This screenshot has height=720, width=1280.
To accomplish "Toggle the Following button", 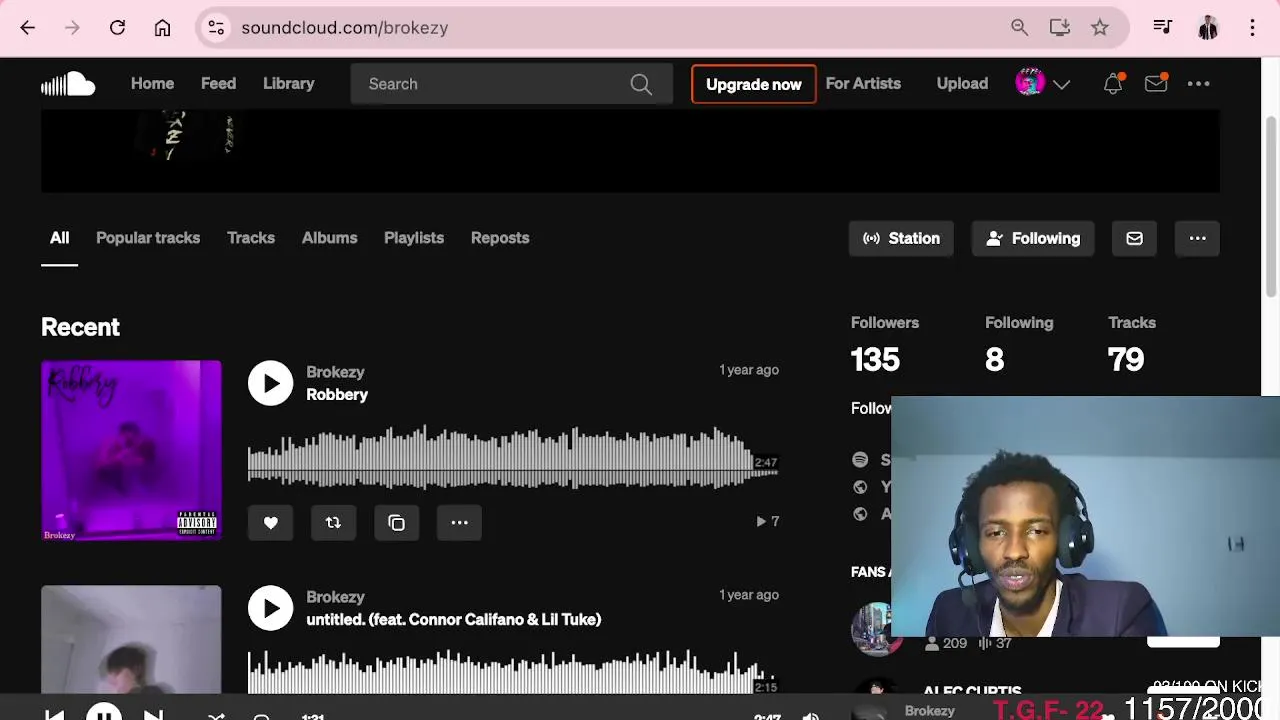I will 1033,238.
